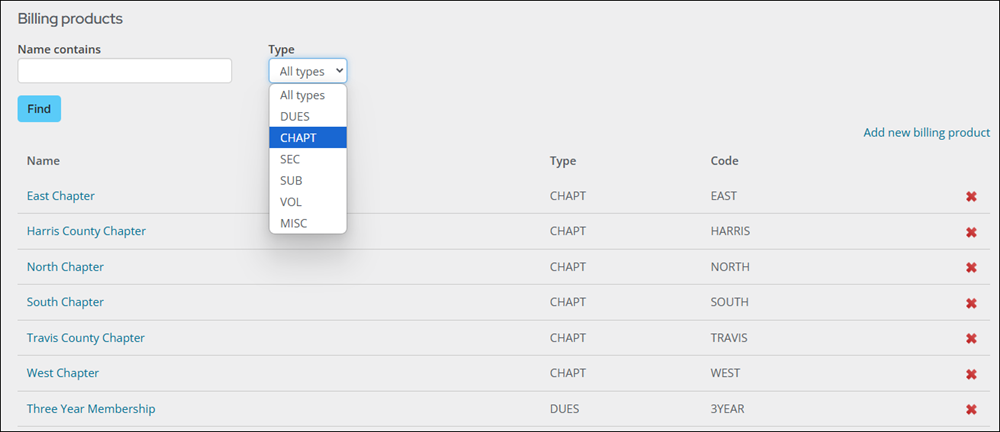Screen dimensions: 1000x432
Task: Delete the West Chapter entry
Action: pos(971,374)
